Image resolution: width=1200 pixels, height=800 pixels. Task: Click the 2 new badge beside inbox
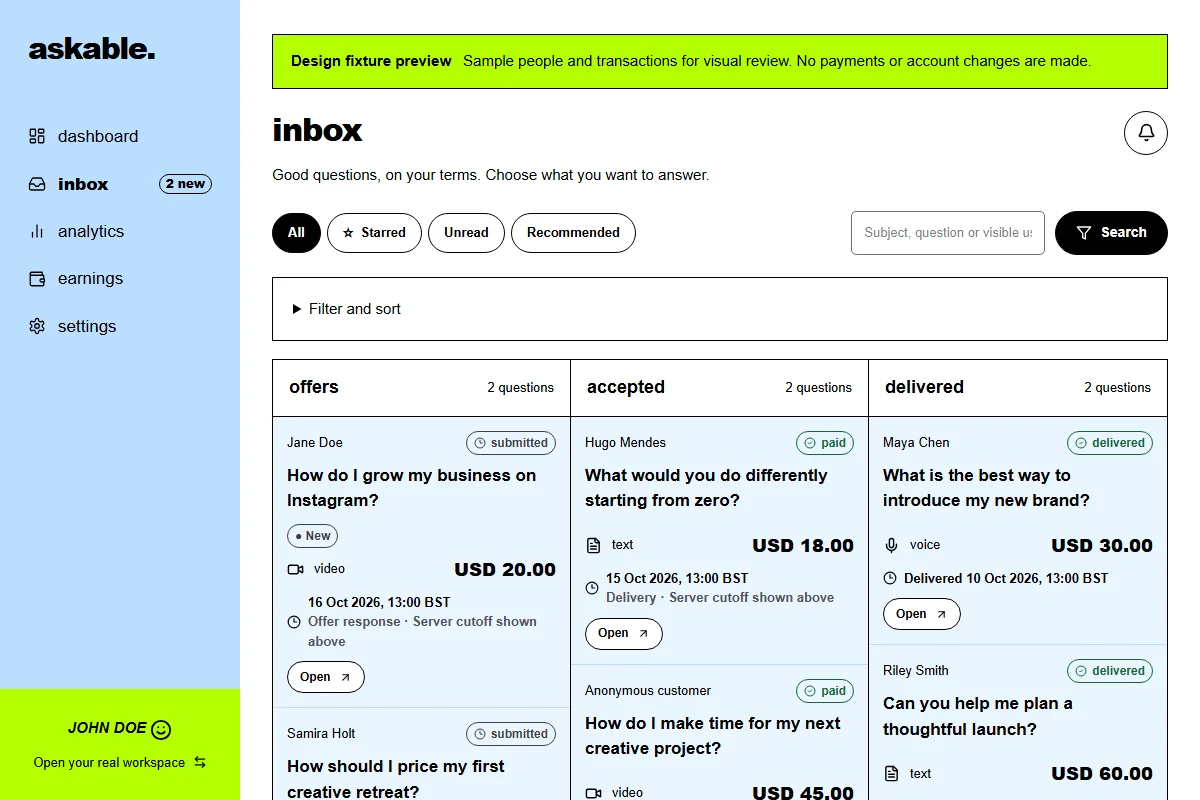[185, 184]
